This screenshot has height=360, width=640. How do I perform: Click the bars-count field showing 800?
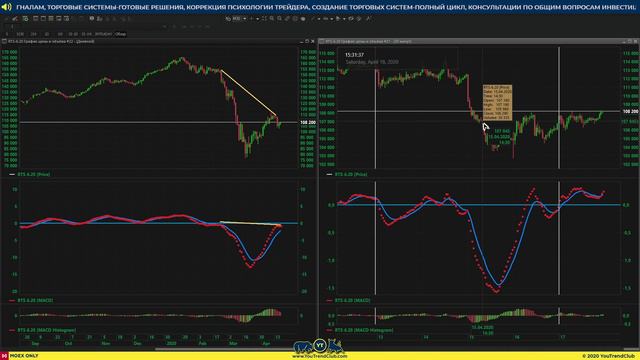[236, 19]
